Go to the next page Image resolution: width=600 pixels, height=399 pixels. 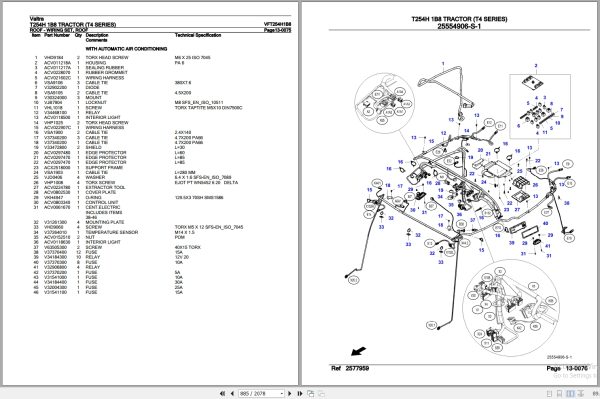point(290,393)
